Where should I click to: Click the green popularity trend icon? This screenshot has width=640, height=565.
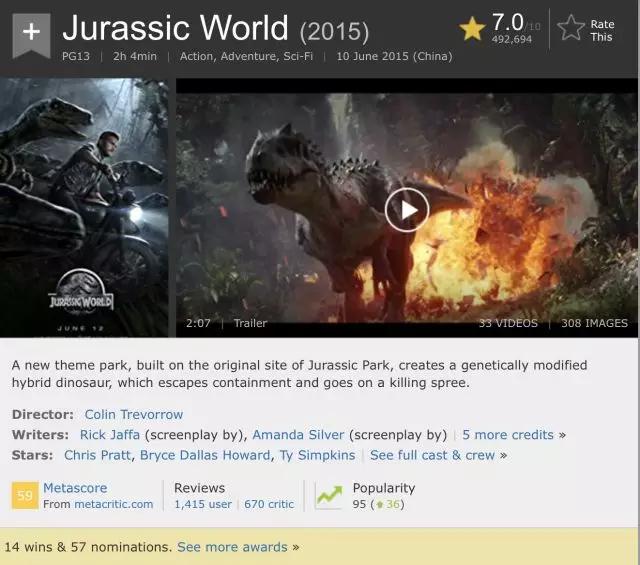pyautogui.click(x=330, y=495)
